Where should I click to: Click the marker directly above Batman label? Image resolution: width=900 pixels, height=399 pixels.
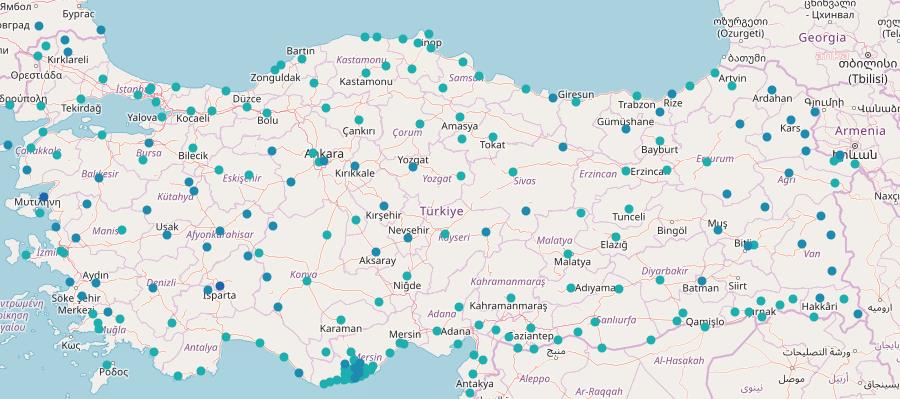(x=701, y=281)
